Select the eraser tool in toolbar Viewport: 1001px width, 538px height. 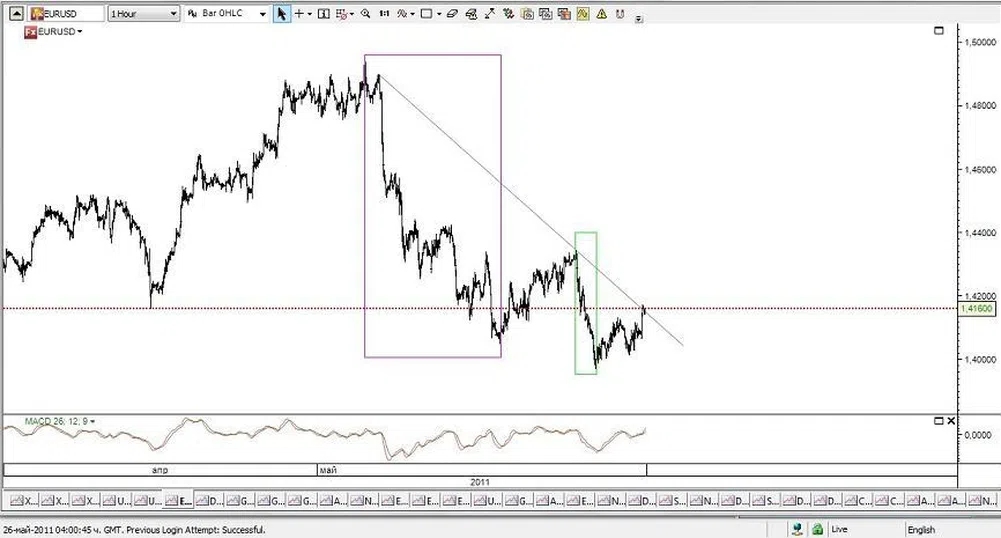pos(453,14)
